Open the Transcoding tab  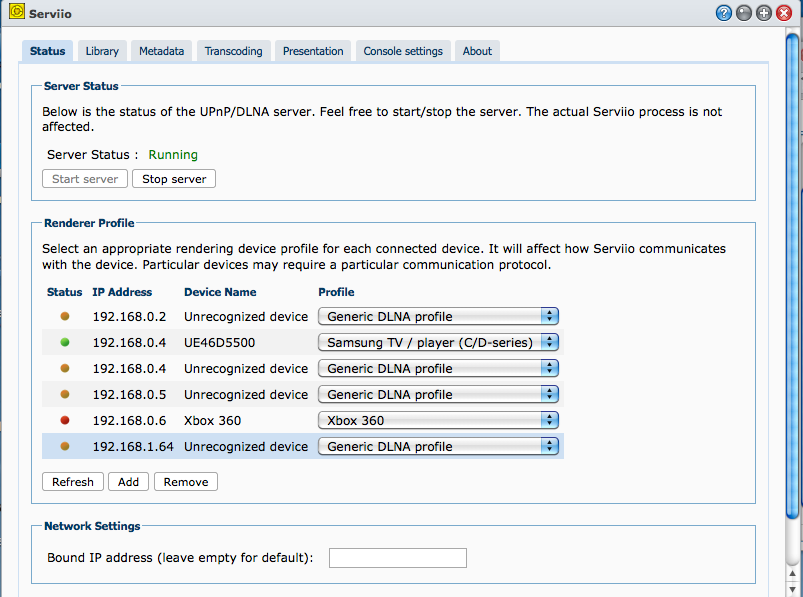[233, 51]
